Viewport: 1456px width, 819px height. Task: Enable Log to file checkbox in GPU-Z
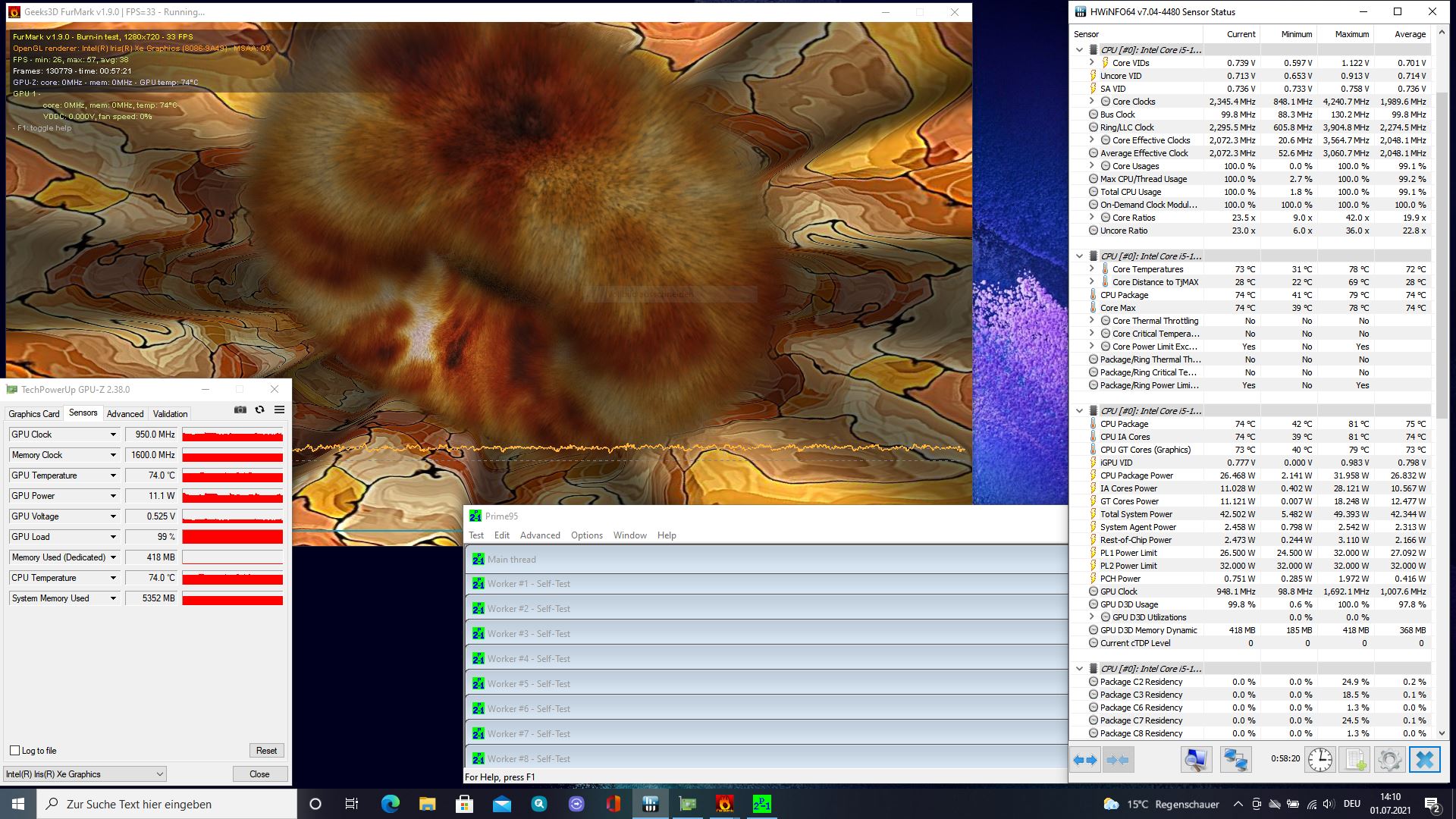click(14, 750)
